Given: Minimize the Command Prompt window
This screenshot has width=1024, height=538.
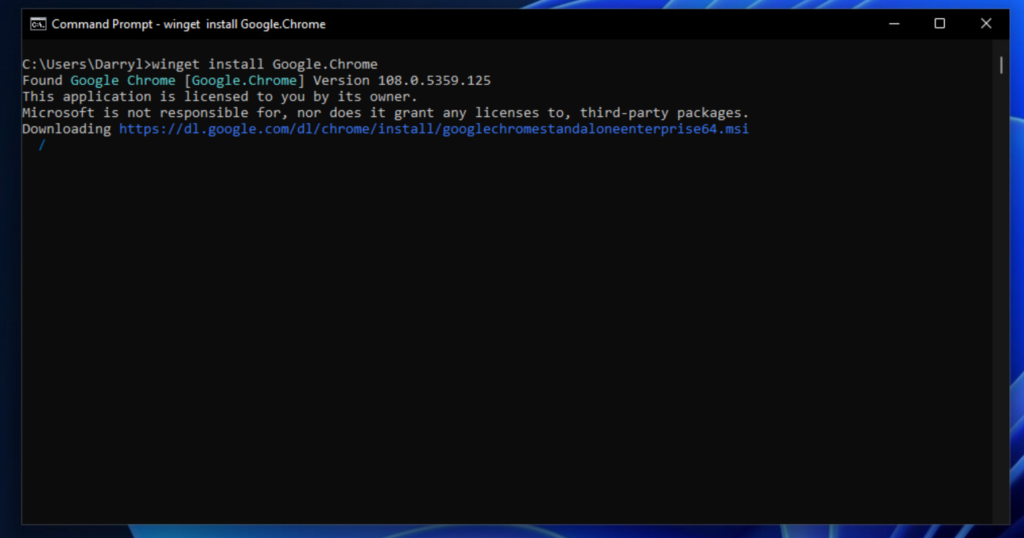Looking at the screenshot, I should coord(894,24).
